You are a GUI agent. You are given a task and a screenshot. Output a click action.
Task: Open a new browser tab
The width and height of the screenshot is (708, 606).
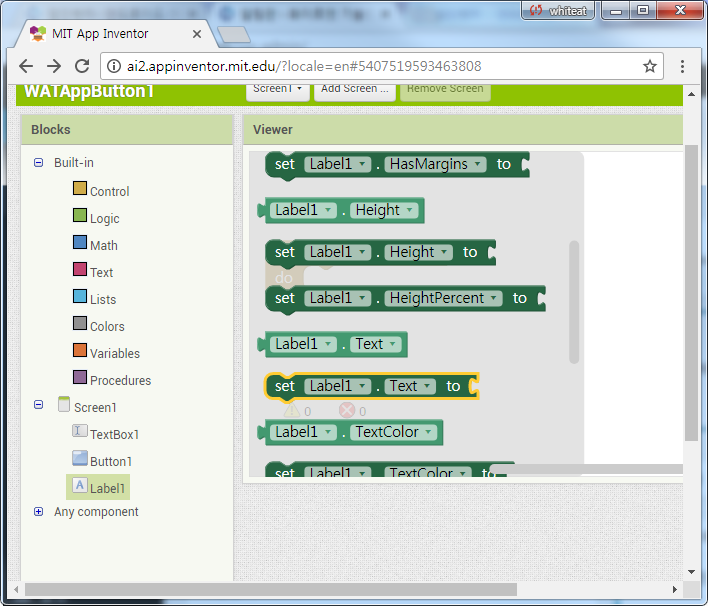[233, 35]
